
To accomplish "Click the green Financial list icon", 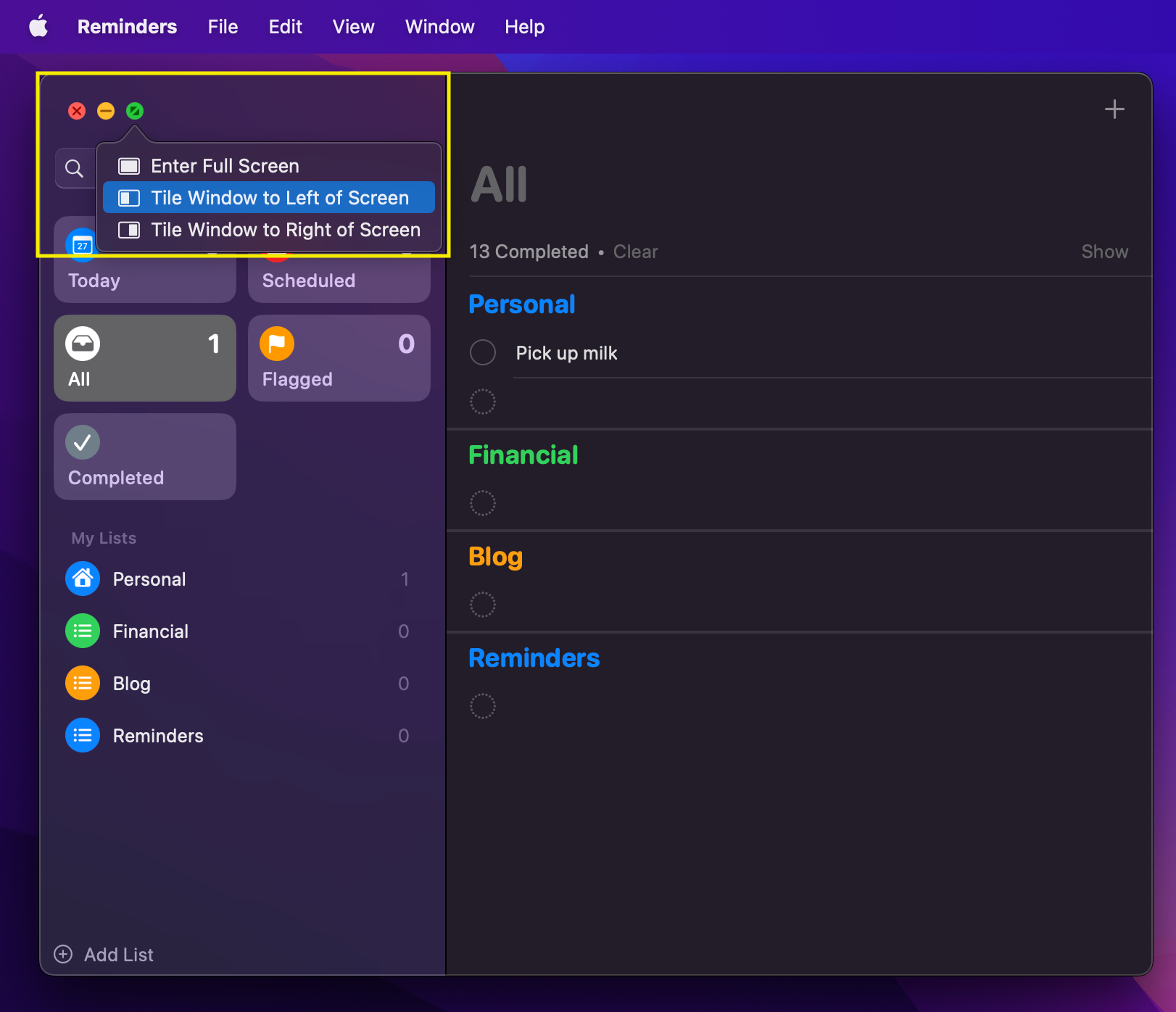I will 83,631.
